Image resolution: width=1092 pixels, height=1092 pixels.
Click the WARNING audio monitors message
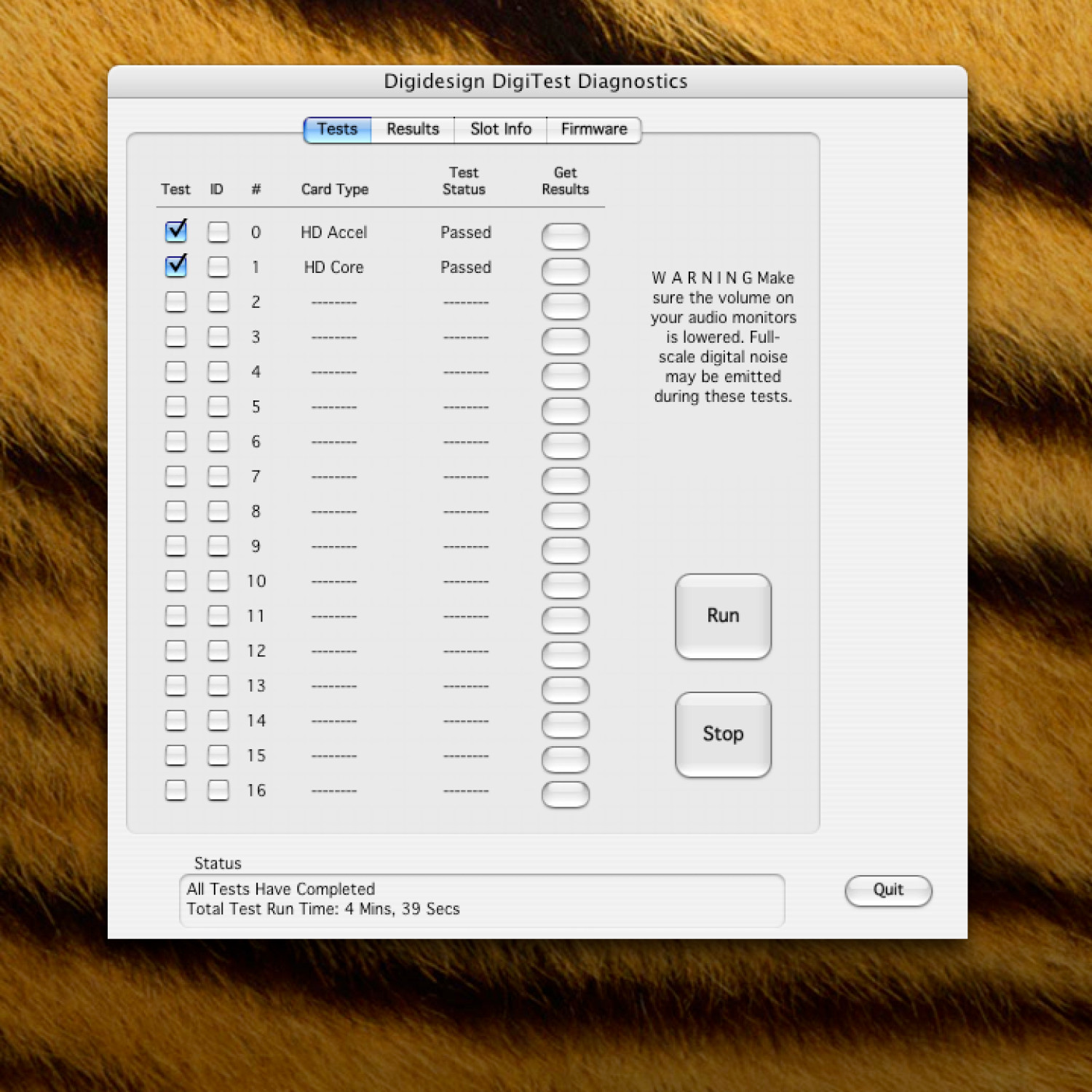pos(723,337)
